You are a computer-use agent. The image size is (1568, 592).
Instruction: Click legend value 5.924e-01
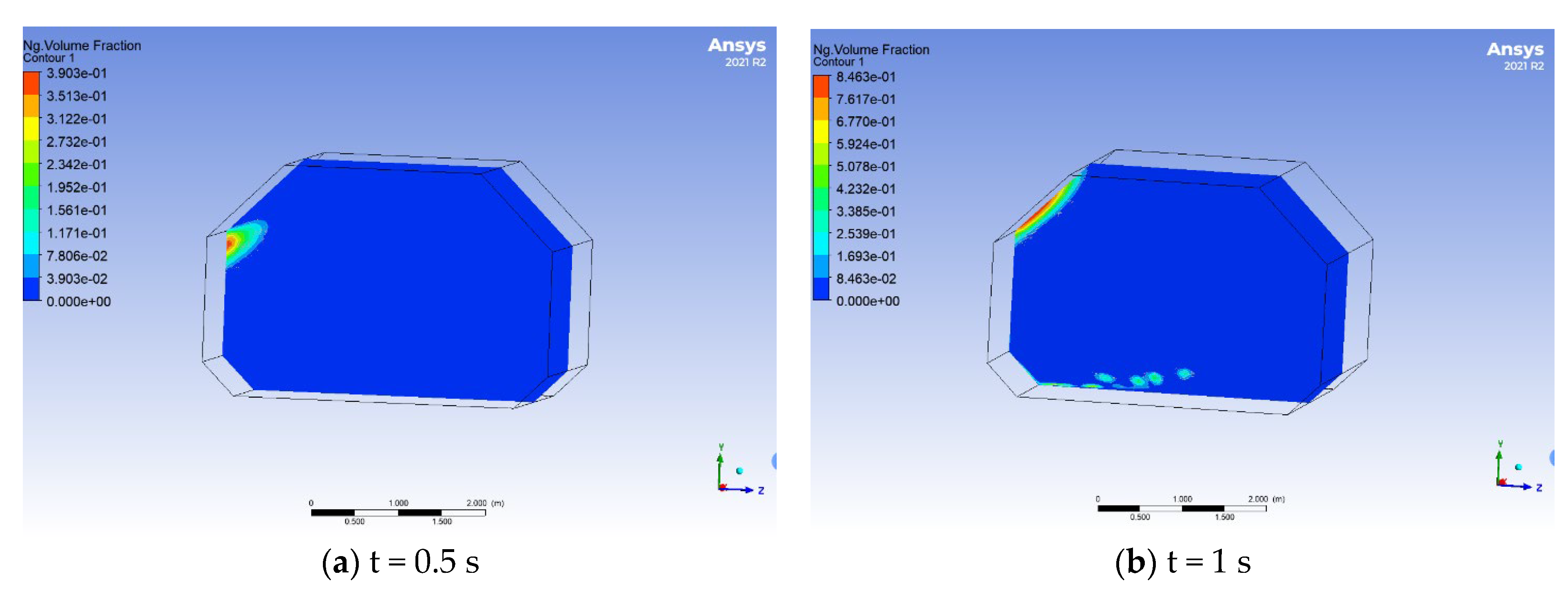(x=866, y=144)
